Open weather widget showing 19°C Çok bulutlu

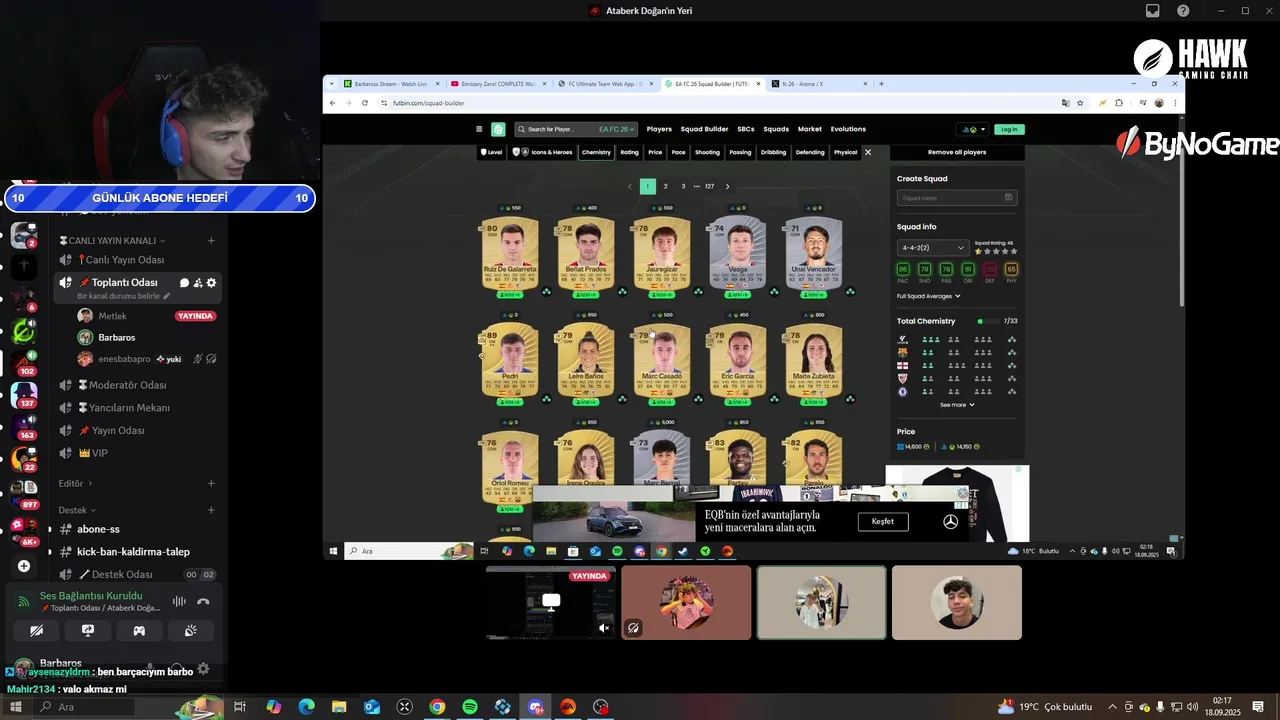coord(1045,707)
